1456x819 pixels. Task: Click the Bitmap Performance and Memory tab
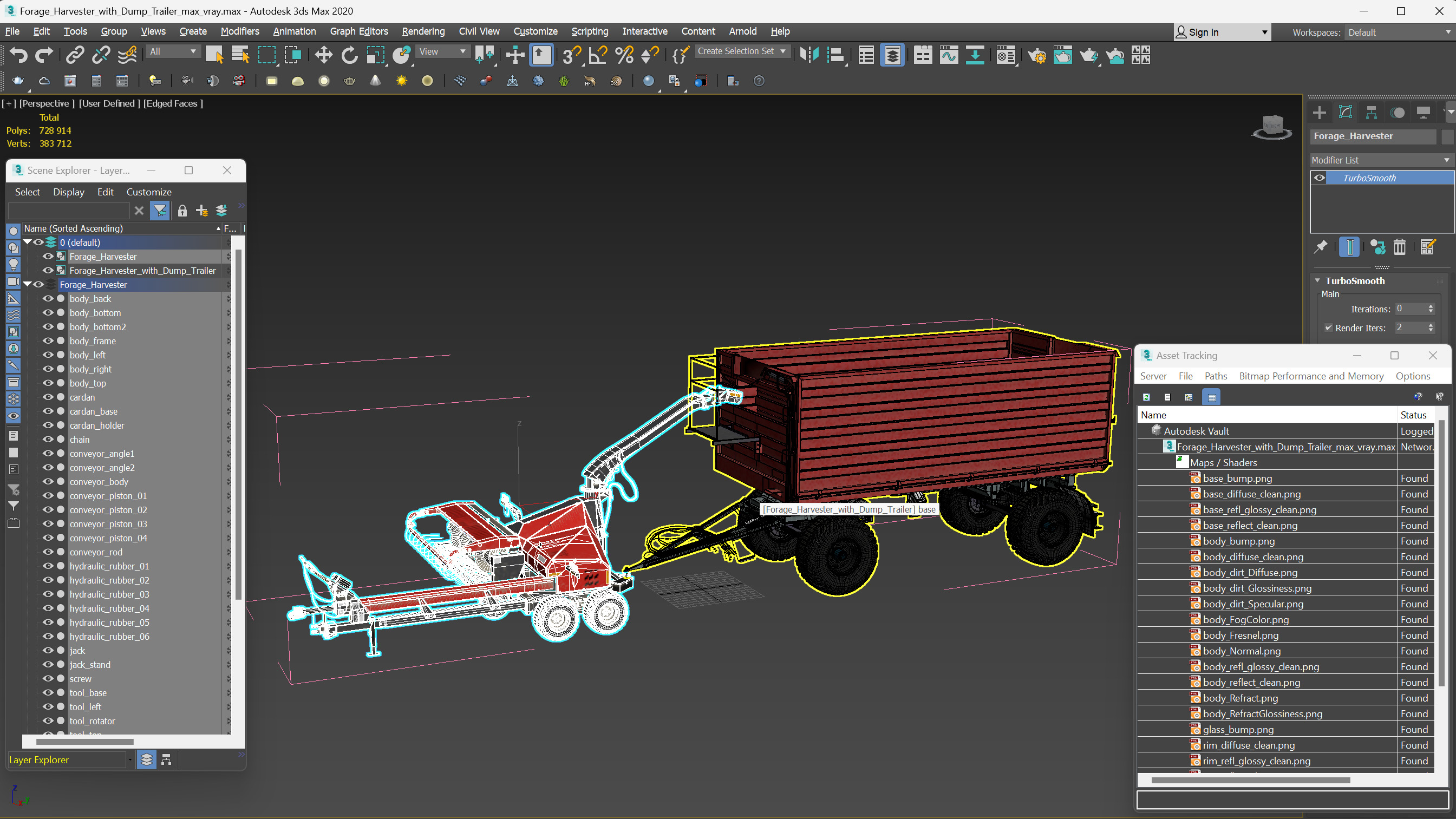pos(1310,376)
